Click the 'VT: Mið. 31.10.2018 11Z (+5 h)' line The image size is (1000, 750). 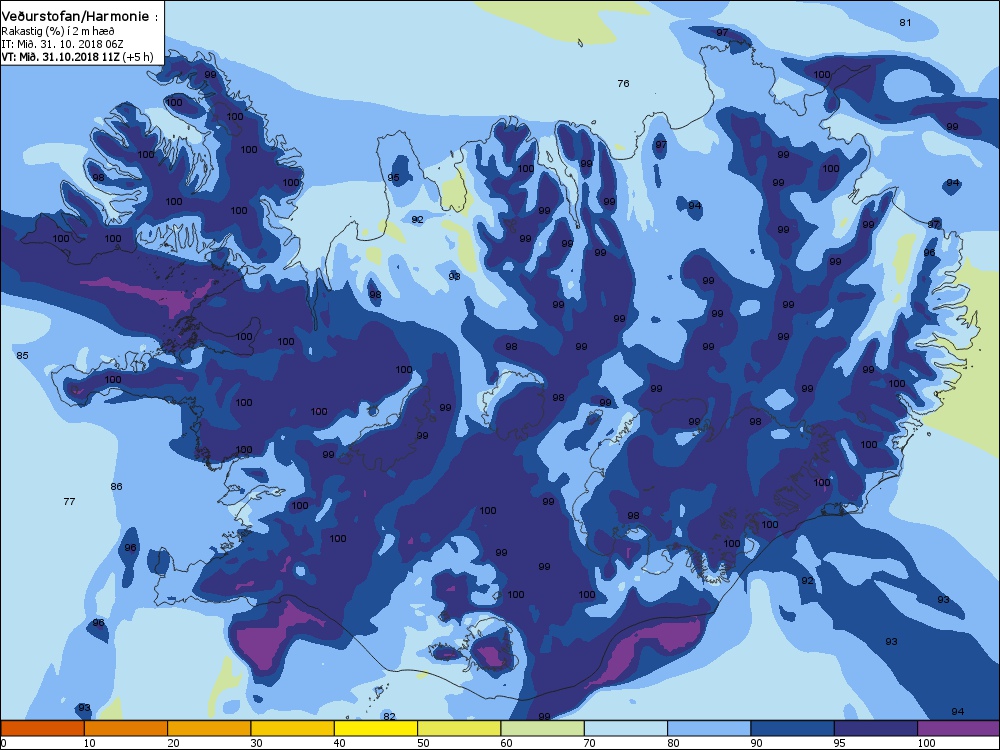[x=77, y=57]
